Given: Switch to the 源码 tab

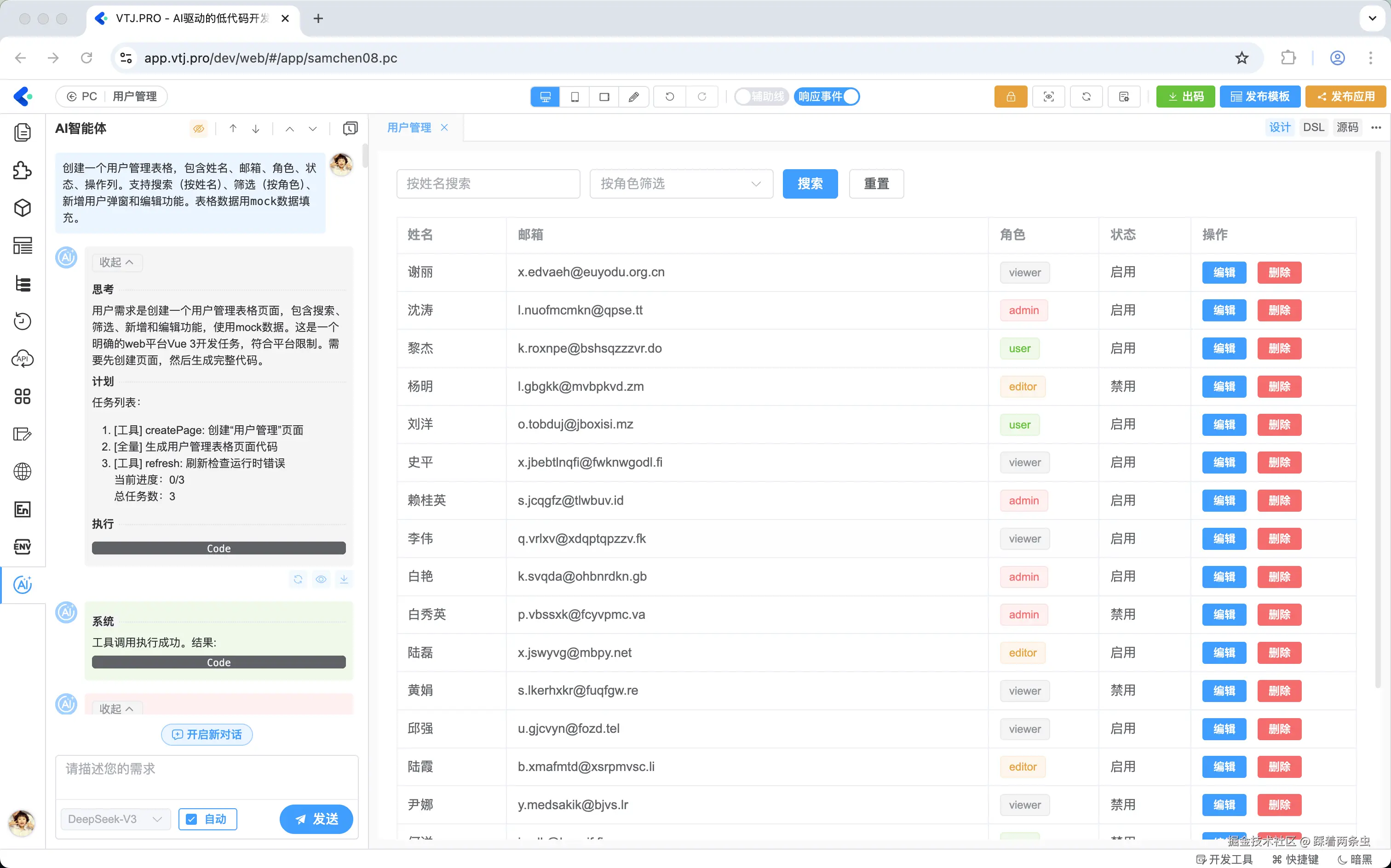Looking at the screenshot, I should click(x=1347, y=127).
